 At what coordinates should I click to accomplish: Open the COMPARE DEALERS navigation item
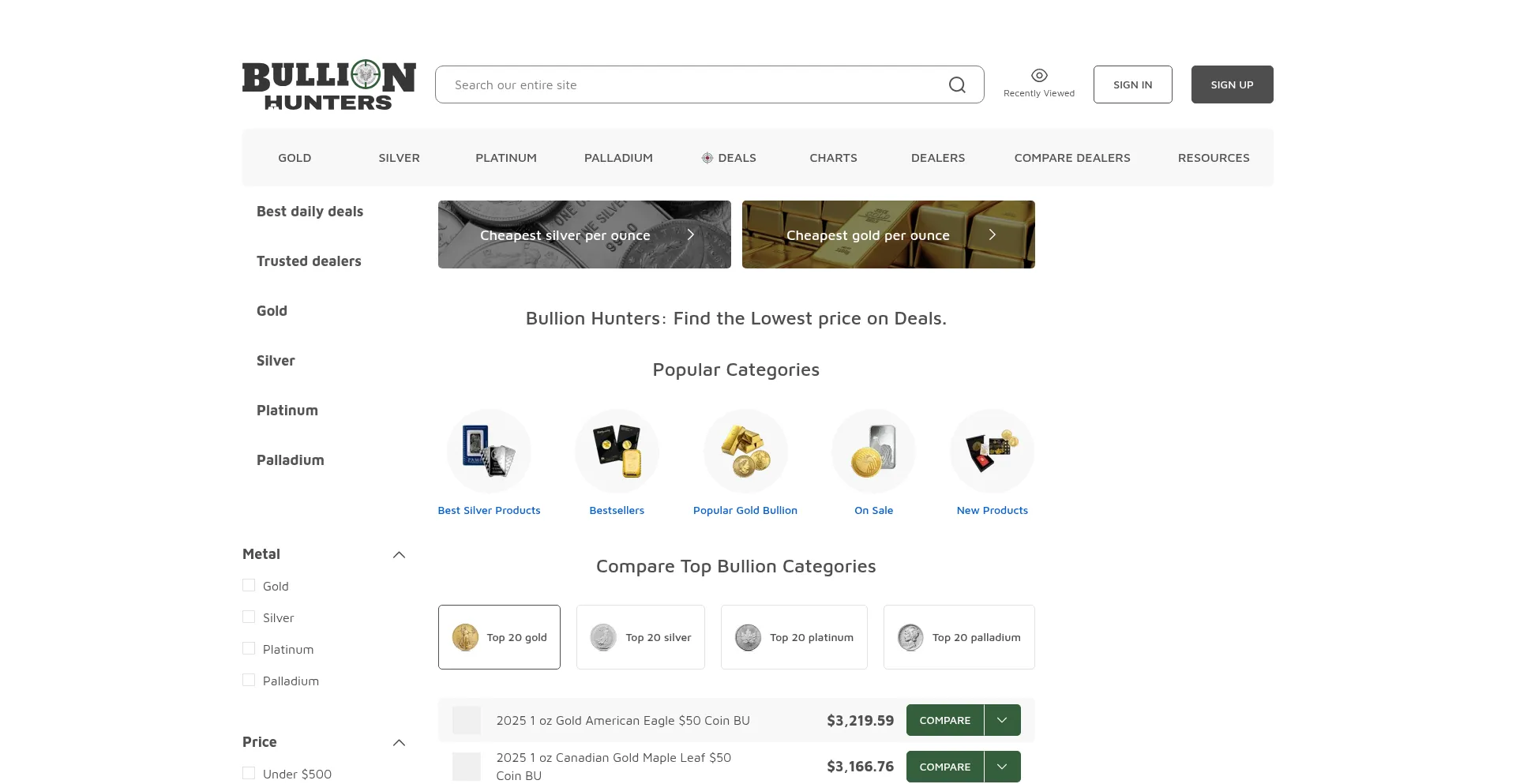(x=1072, y=158)
